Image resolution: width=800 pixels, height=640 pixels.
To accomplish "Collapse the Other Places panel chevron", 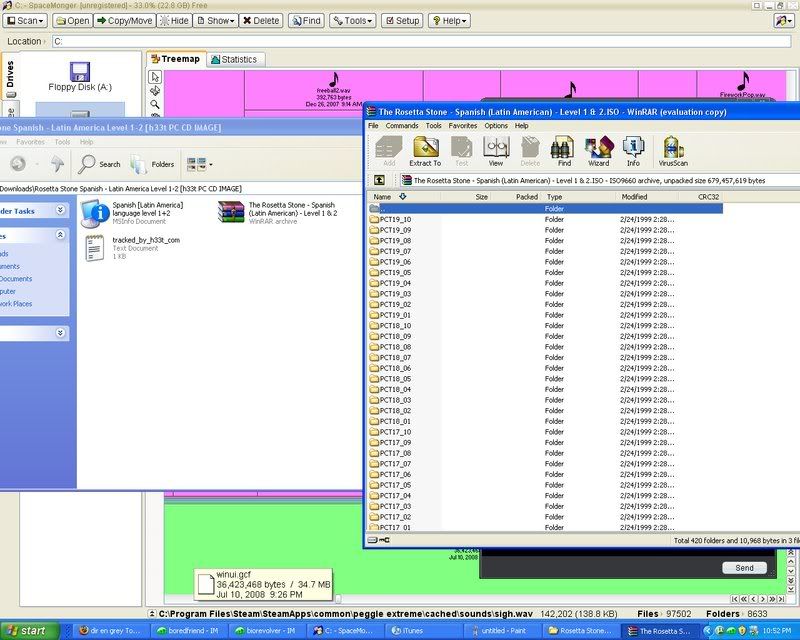I will click(60, 235).
